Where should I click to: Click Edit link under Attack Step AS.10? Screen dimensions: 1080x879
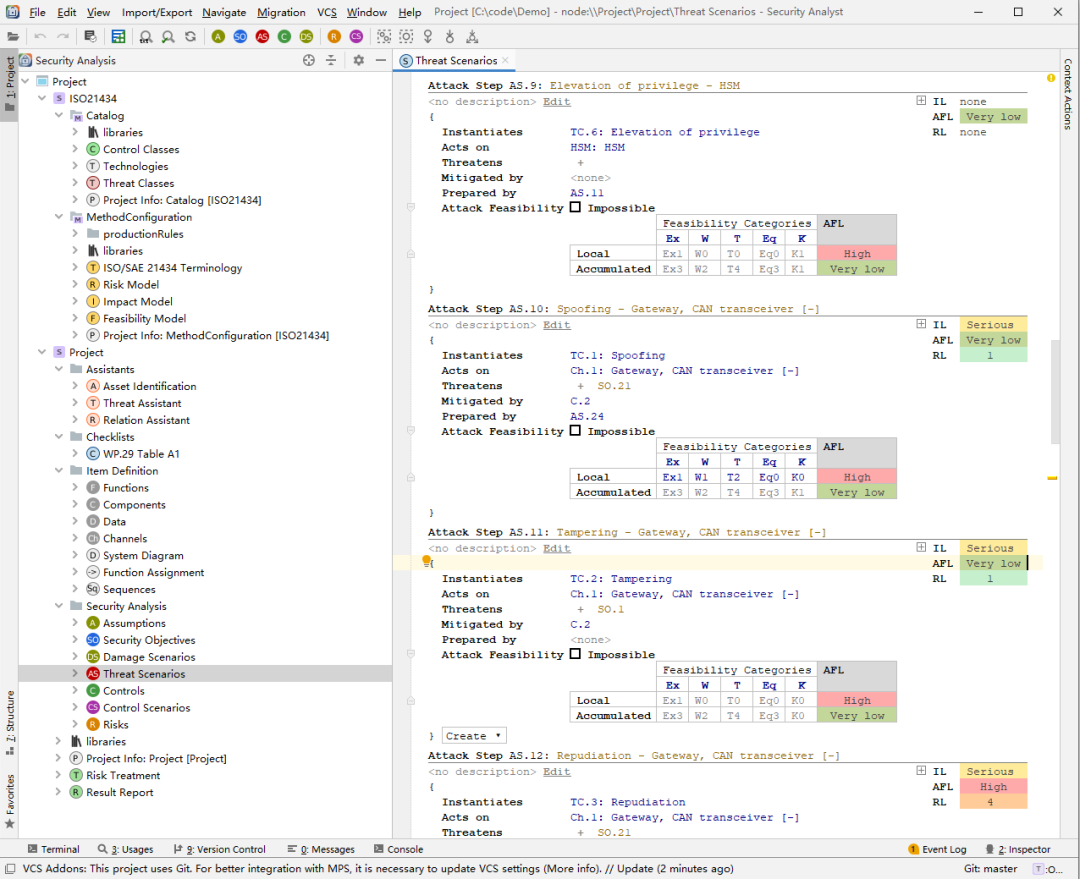(556, 325)
